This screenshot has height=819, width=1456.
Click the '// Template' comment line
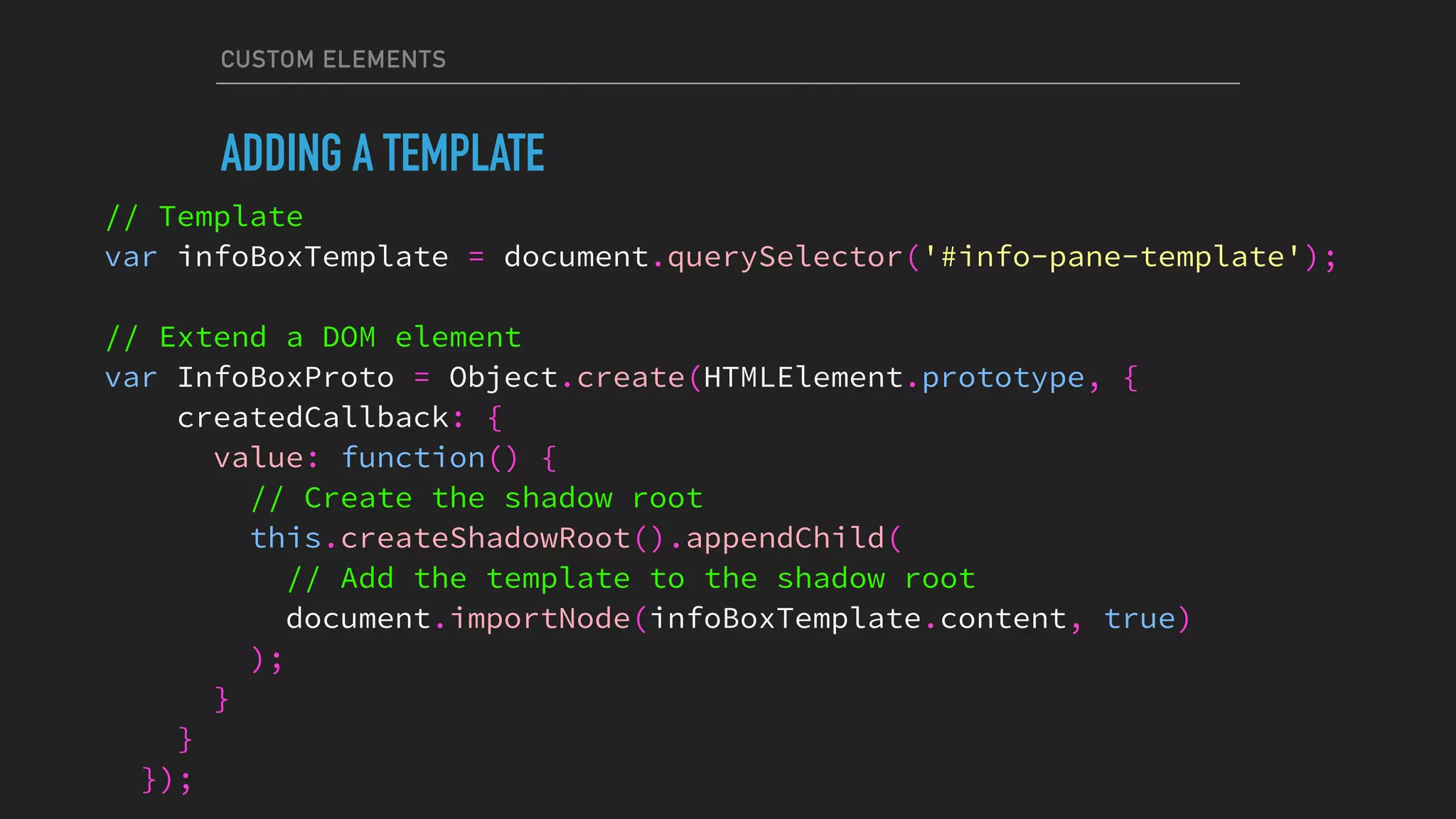click(x=204, y=217)
